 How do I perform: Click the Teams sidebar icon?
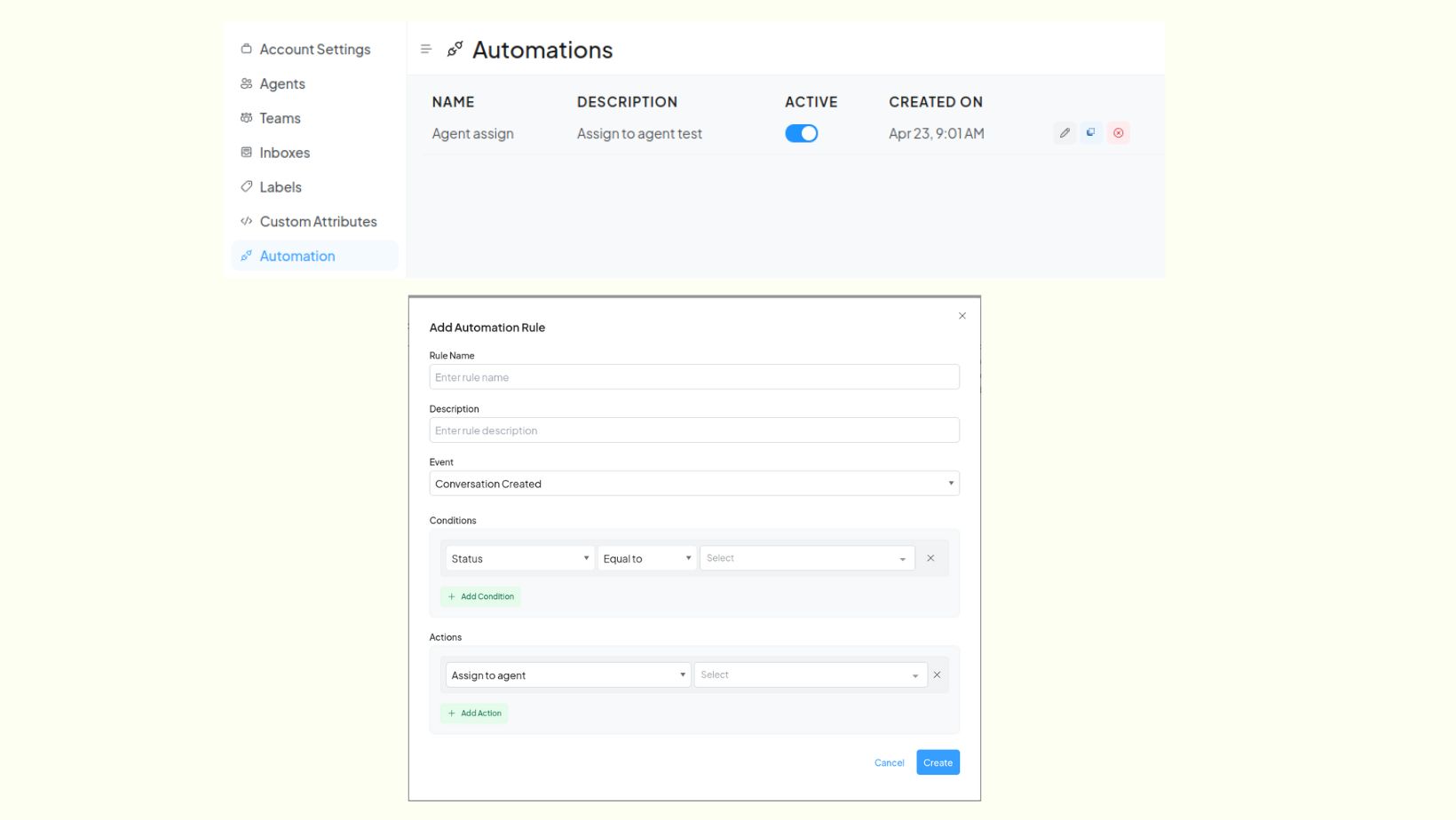click(246, 118)
